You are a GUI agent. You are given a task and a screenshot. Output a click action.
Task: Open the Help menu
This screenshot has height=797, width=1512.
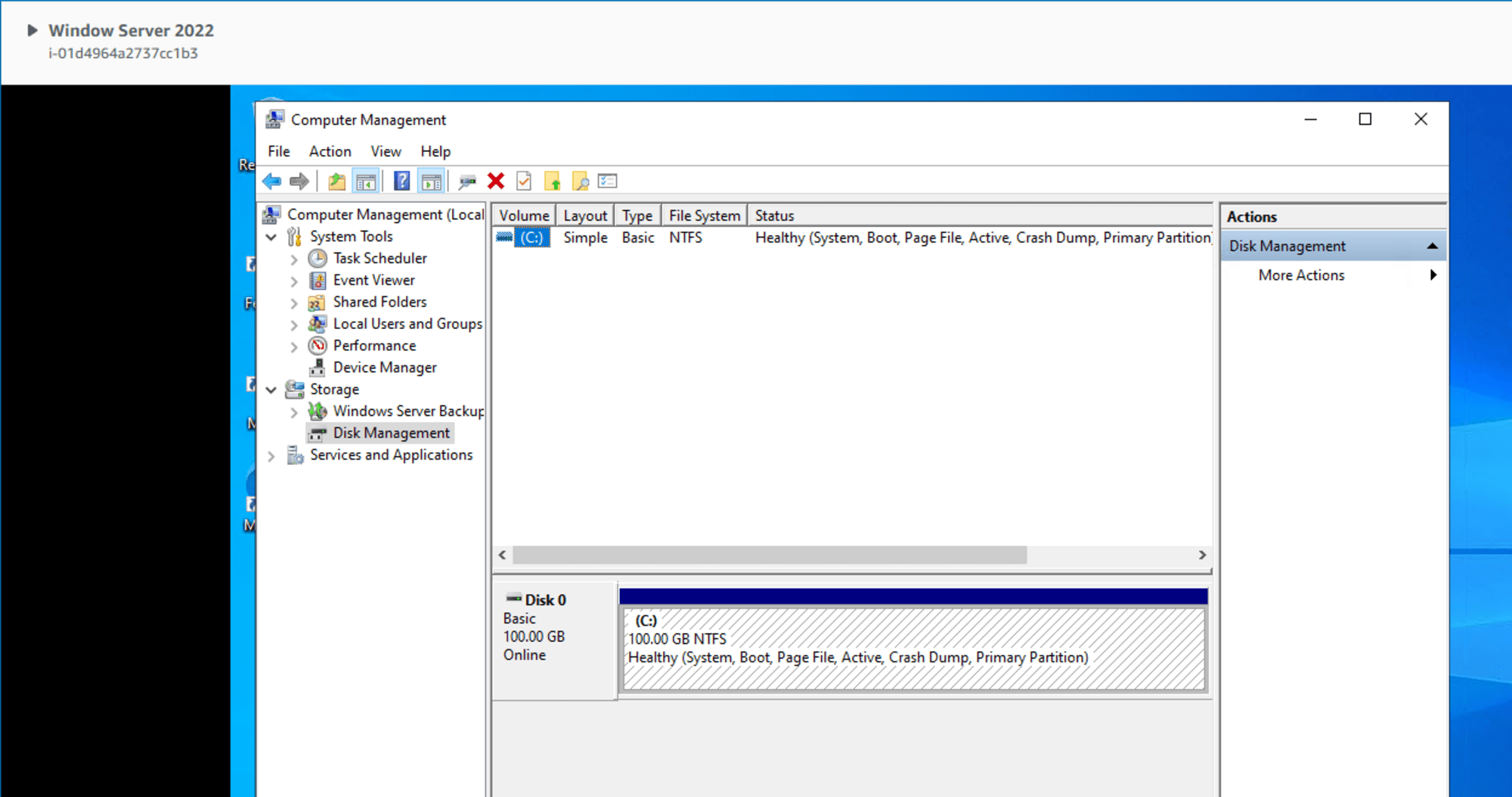click(435, 151)
